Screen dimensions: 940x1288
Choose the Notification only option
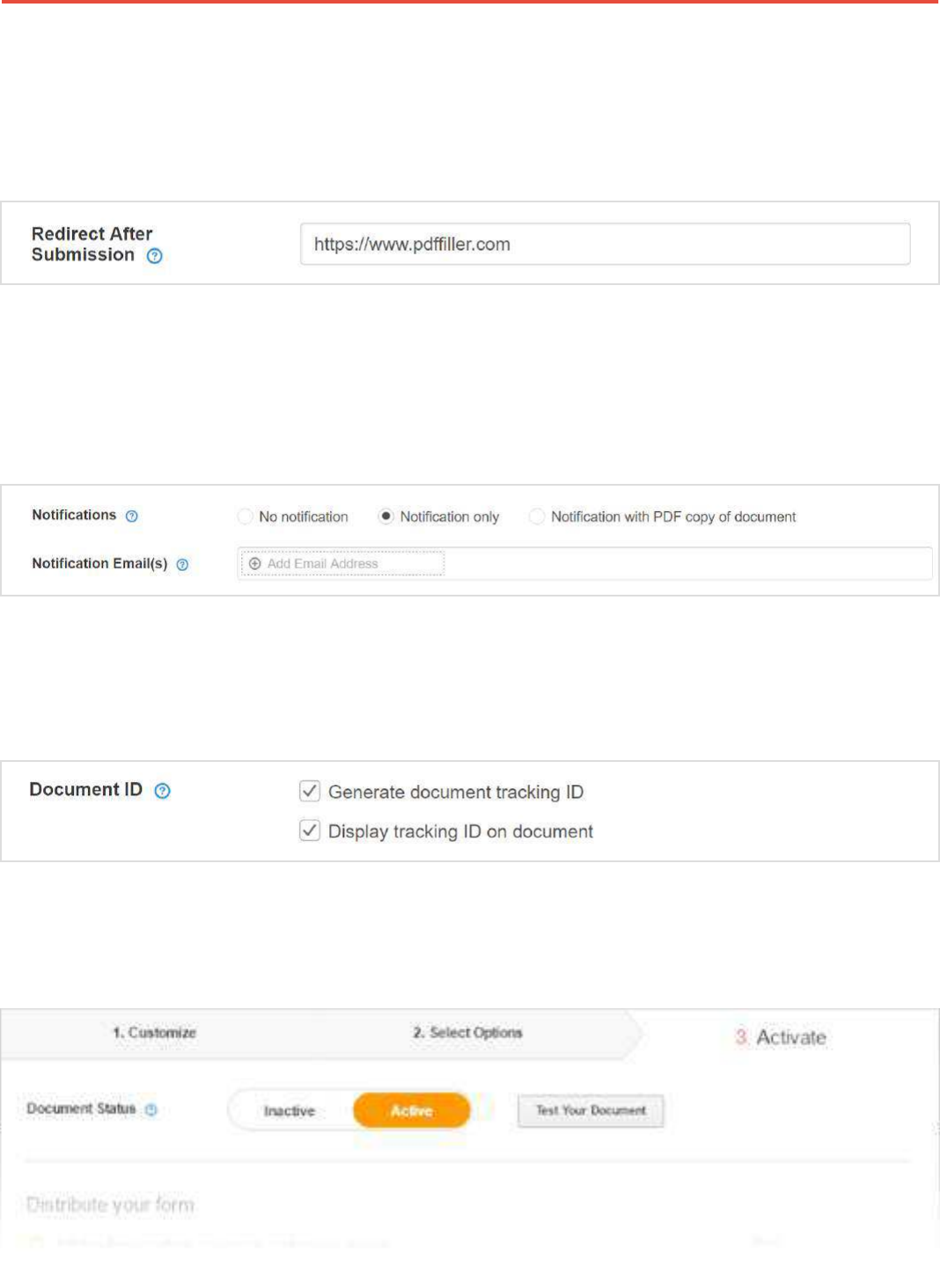[386, 516]
